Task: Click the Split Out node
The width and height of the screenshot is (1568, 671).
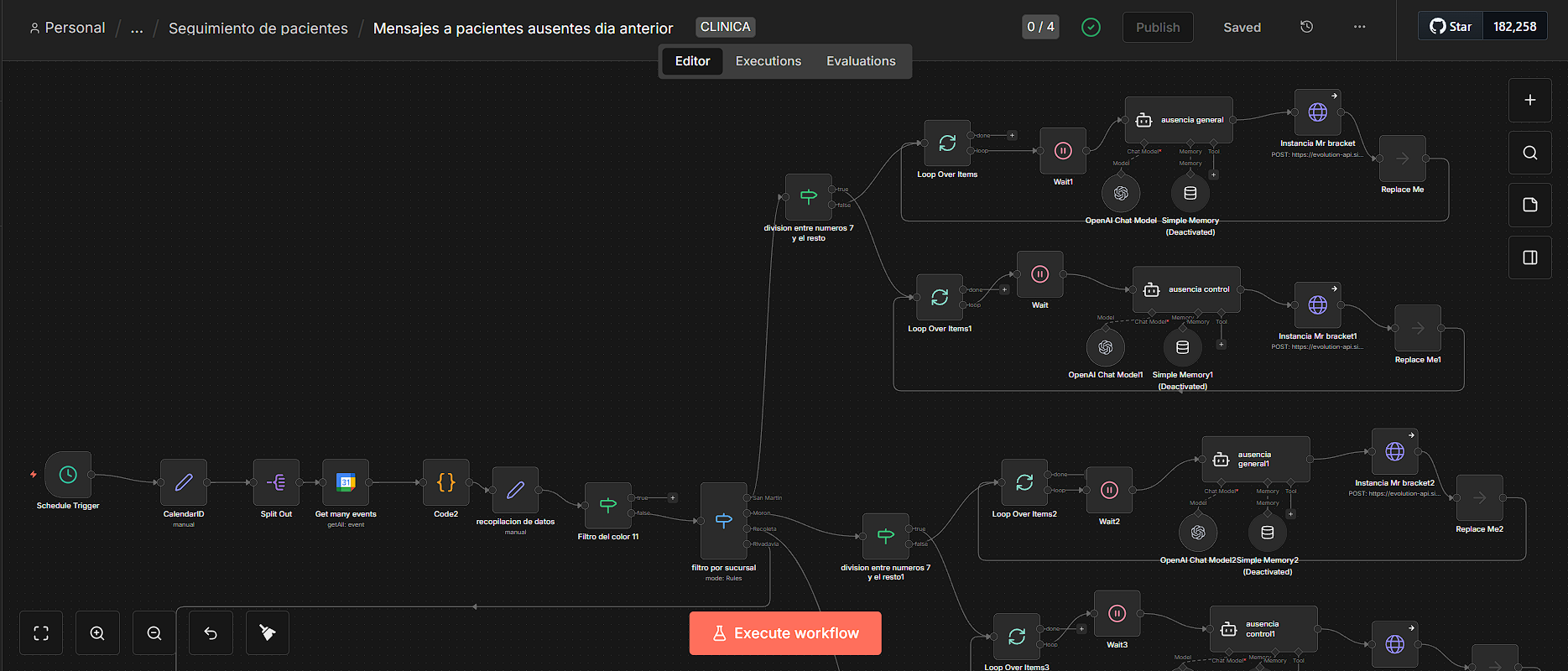Action: pos(276,482)
